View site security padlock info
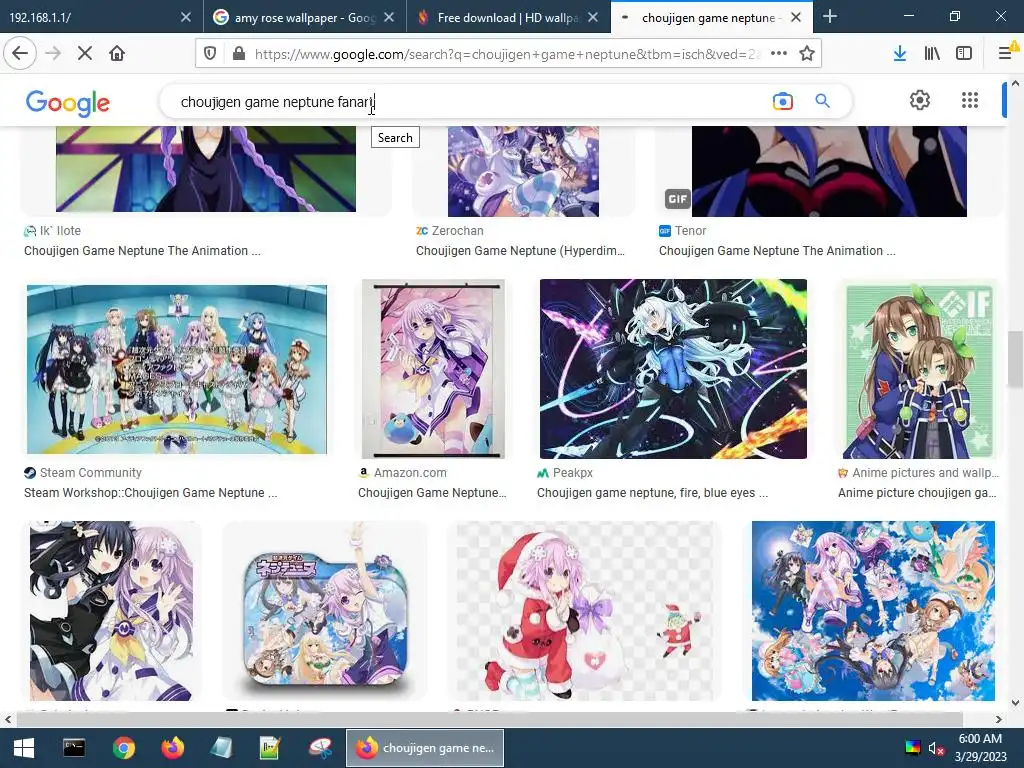Image resolution: width=1024 pixels, height=768 pixels. click(239, 54)
